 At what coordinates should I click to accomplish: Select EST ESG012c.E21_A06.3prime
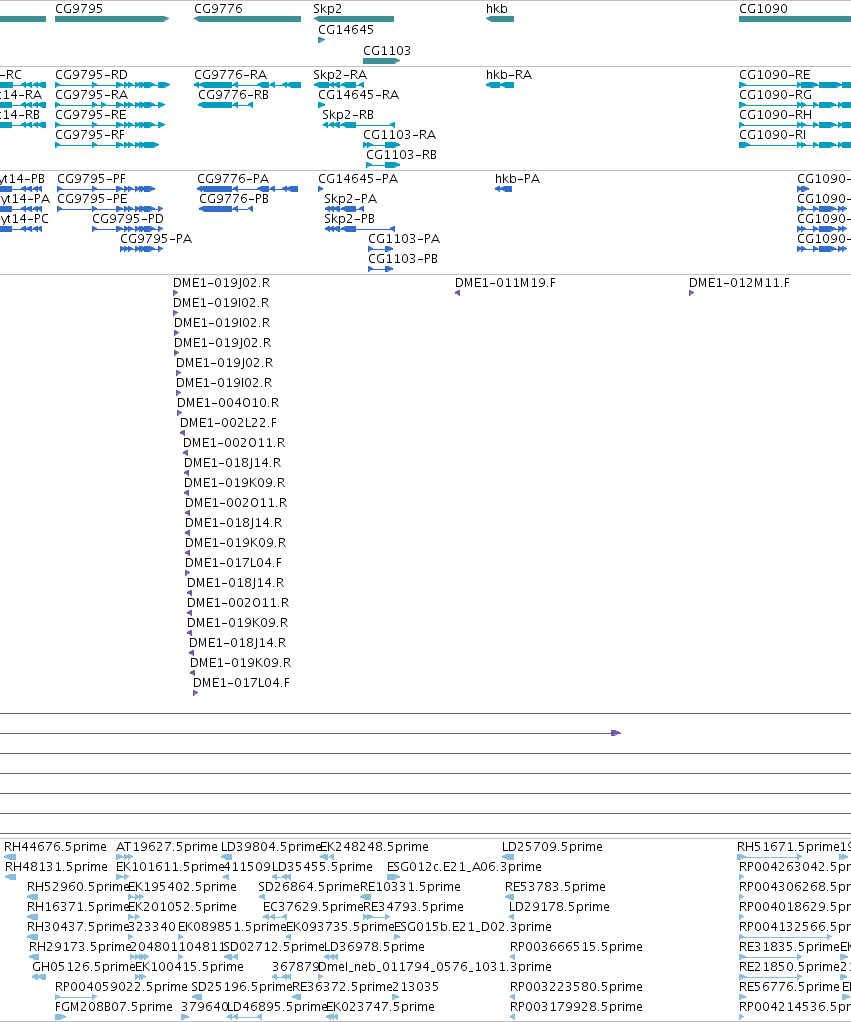464,867
